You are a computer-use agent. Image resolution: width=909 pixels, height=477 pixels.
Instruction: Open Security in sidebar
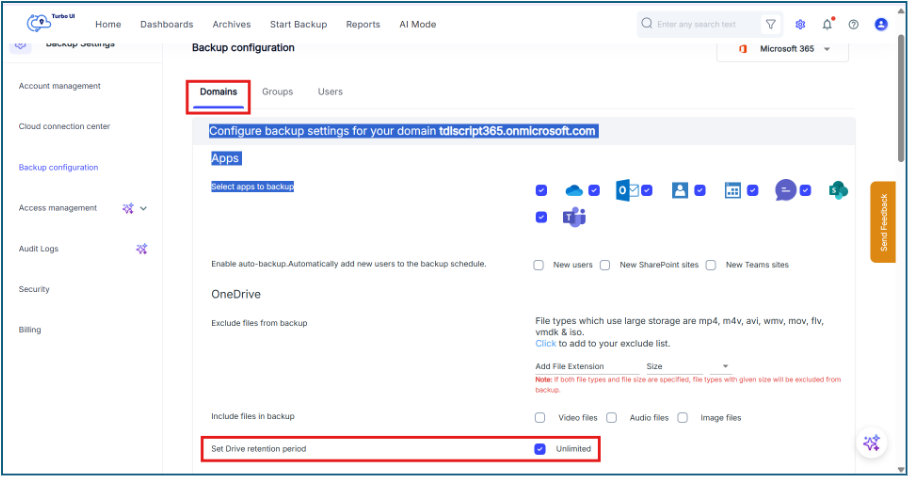click(x=34, y=289)
